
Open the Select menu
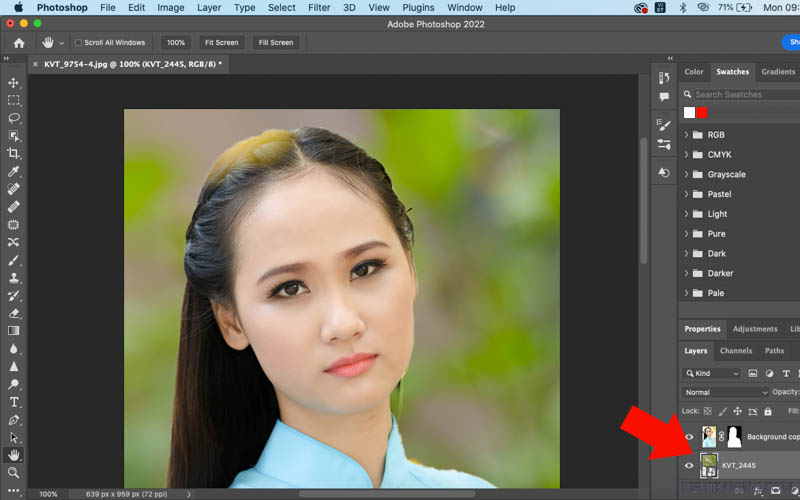click(282, 8)
